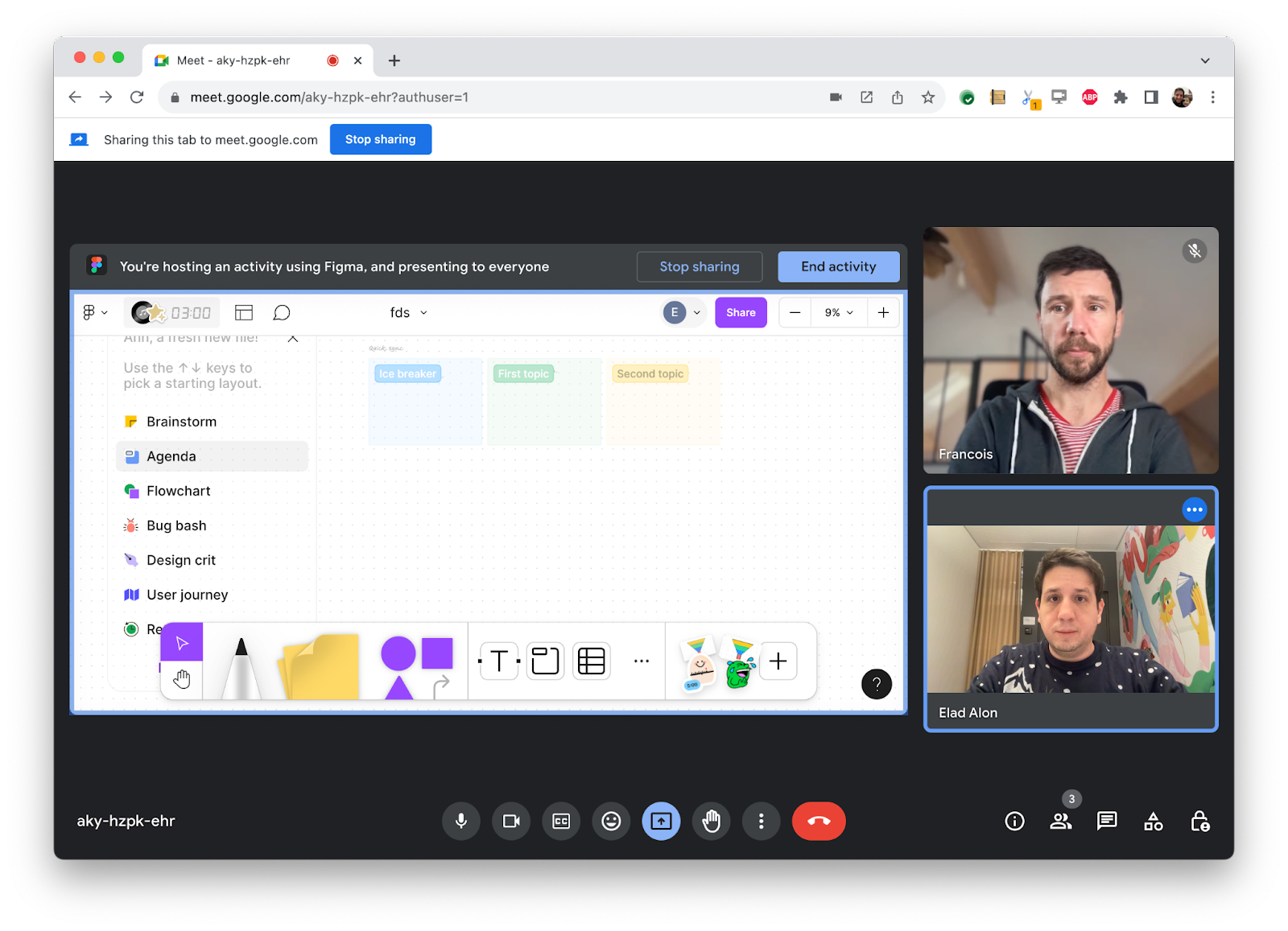Select the Flowchart template in the sidebar
This screenshot has width=1288, height=931.
click(178, 491)
